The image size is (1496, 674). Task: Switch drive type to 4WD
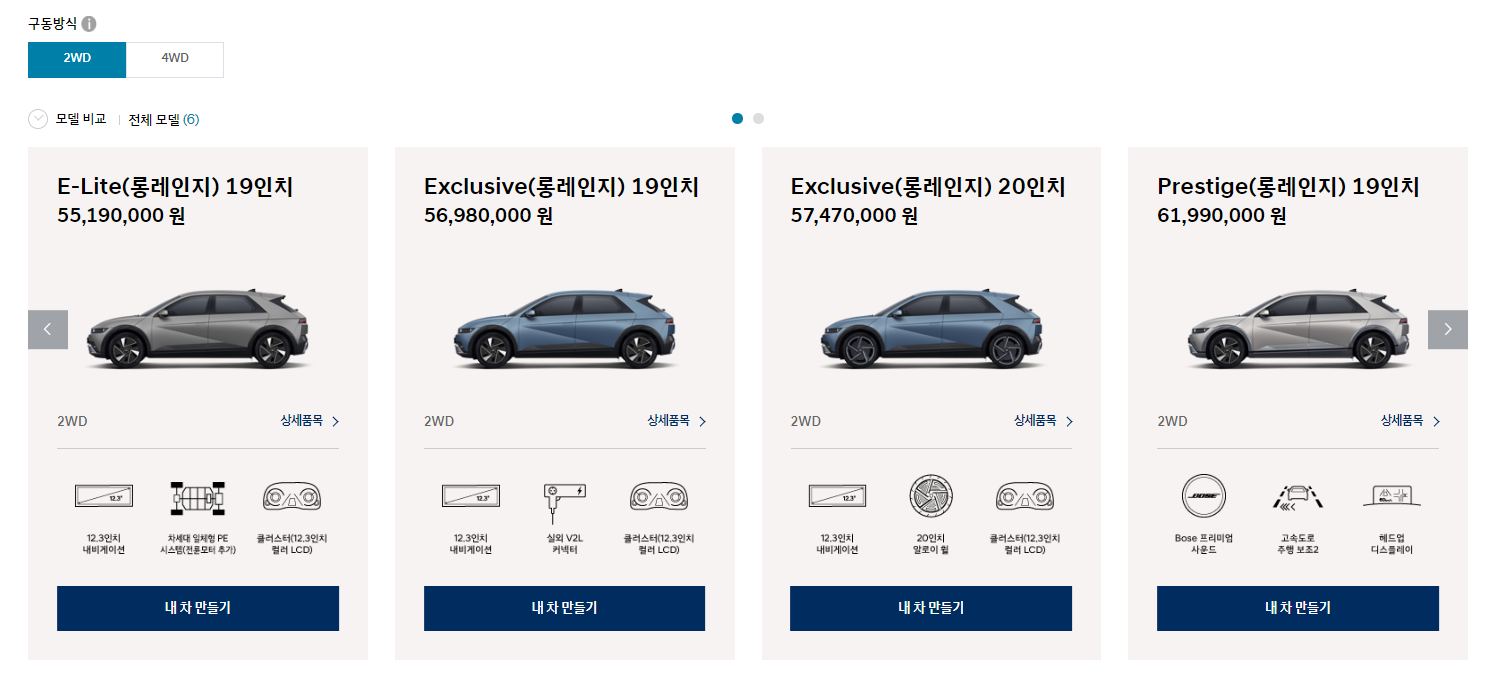click(174, 59)
